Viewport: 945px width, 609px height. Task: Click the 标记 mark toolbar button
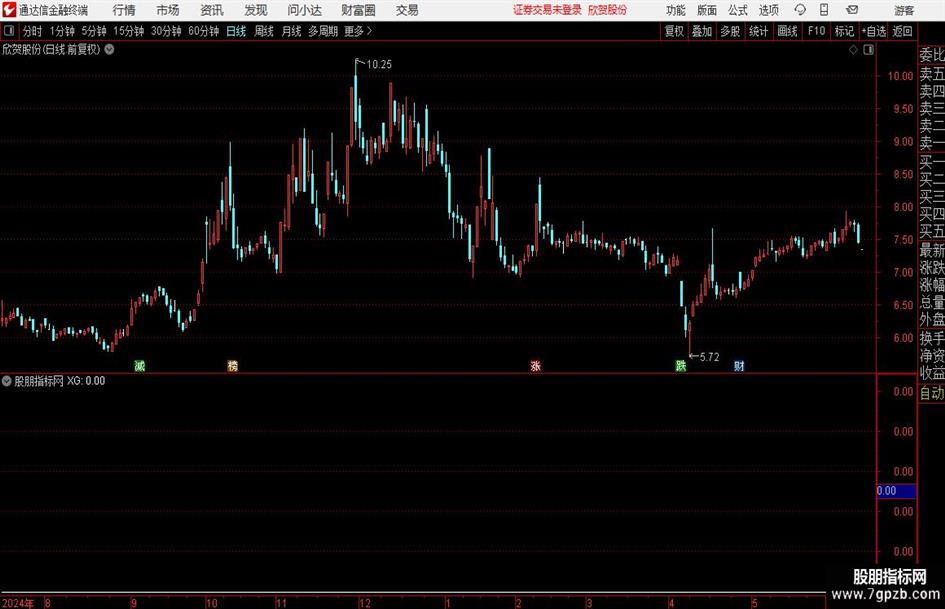(x=844, y=31)
